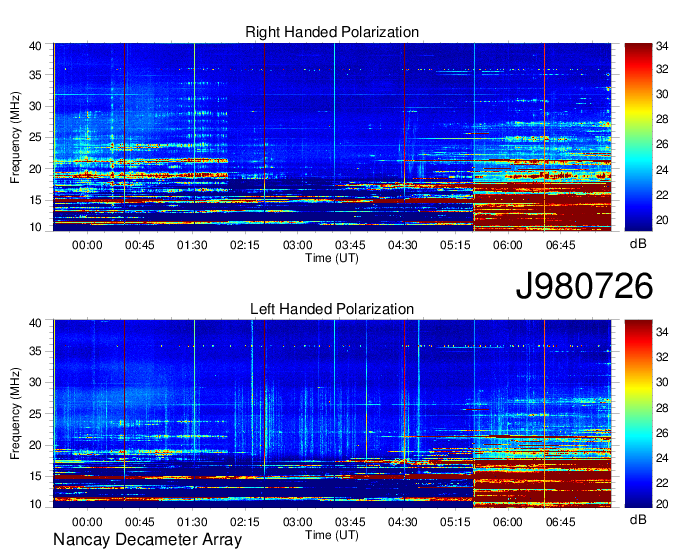Click the dB unit under Right Handed color bar
The width and height of the screenshot is (680, 552).
[638, 244]
